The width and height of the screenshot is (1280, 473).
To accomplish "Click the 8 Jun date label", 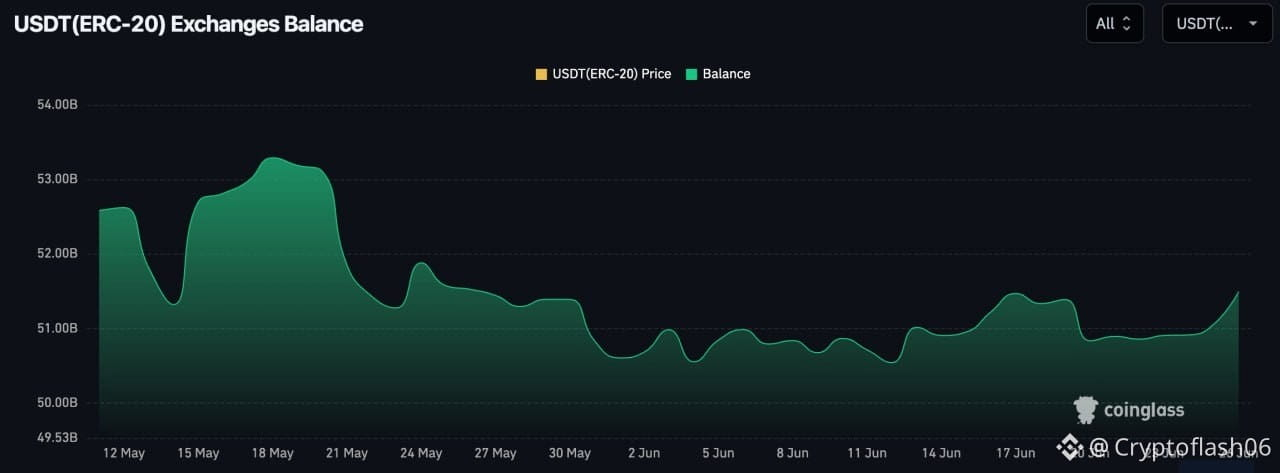I will (x=792, y=453).
